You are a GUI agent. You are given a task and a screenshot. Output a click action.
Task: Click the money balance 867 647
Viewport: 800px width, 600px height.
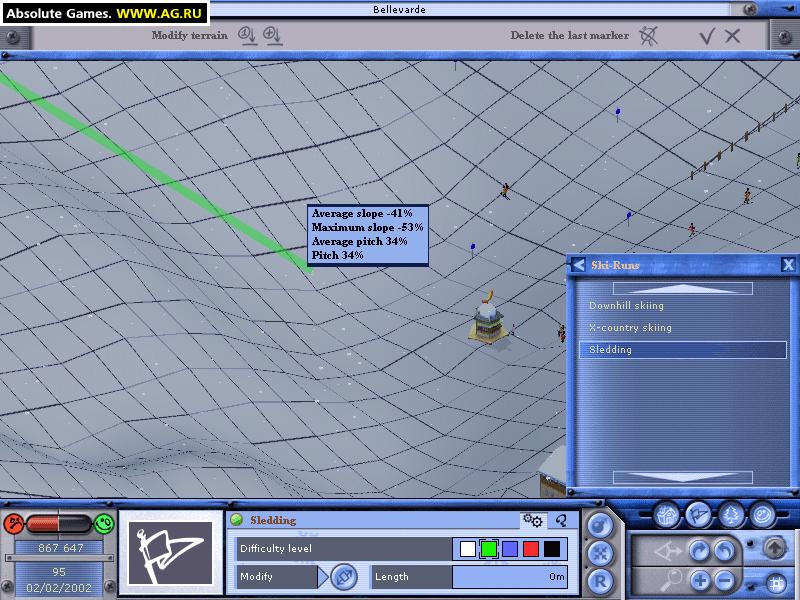click(x=60, y=548)
